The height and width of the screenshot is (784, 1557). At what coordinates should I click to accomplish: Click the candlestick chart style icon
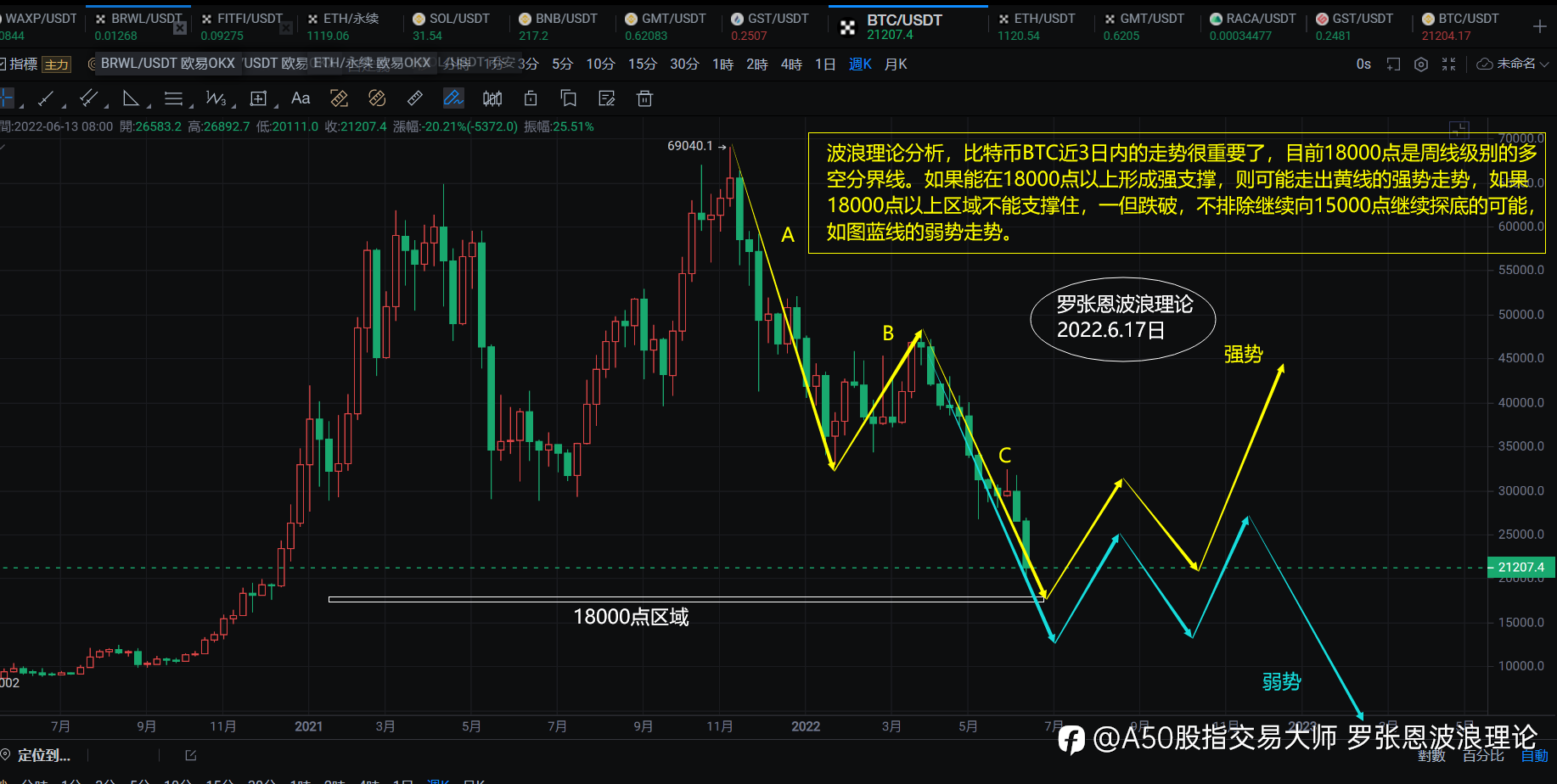tap(492, 98)
